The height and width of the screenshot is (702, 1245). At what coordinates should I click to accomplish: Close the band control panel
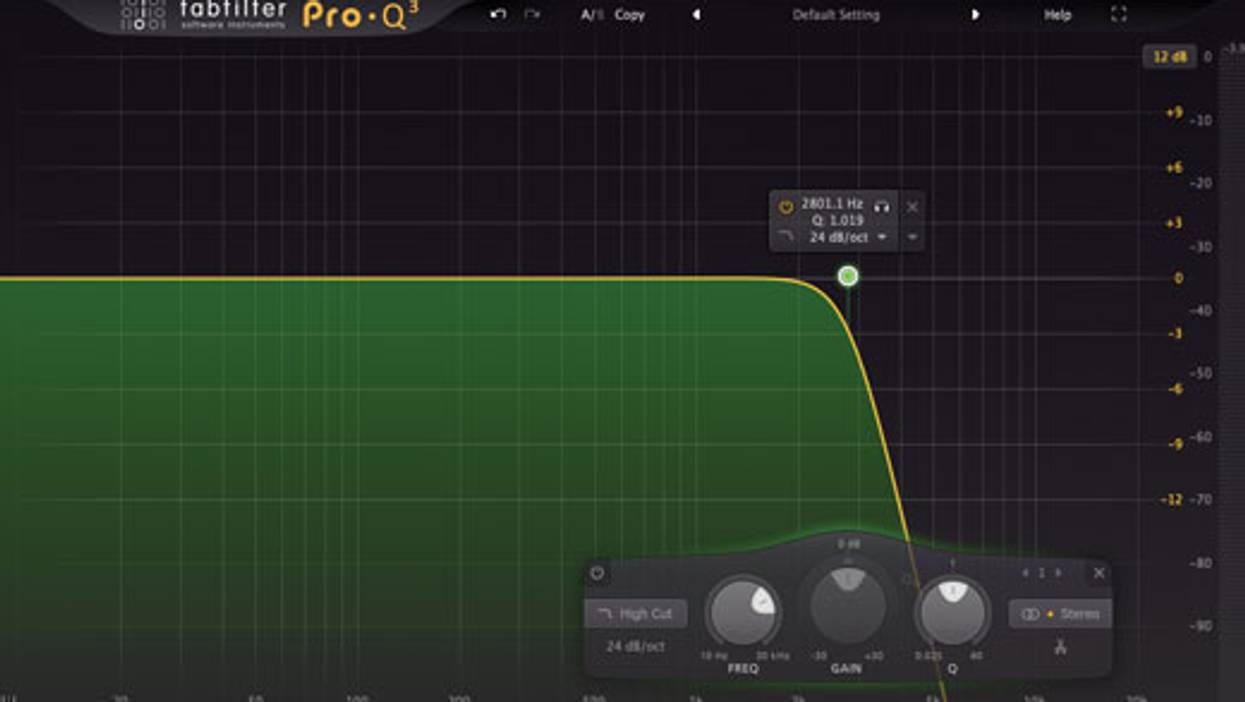coord(1099,573)
